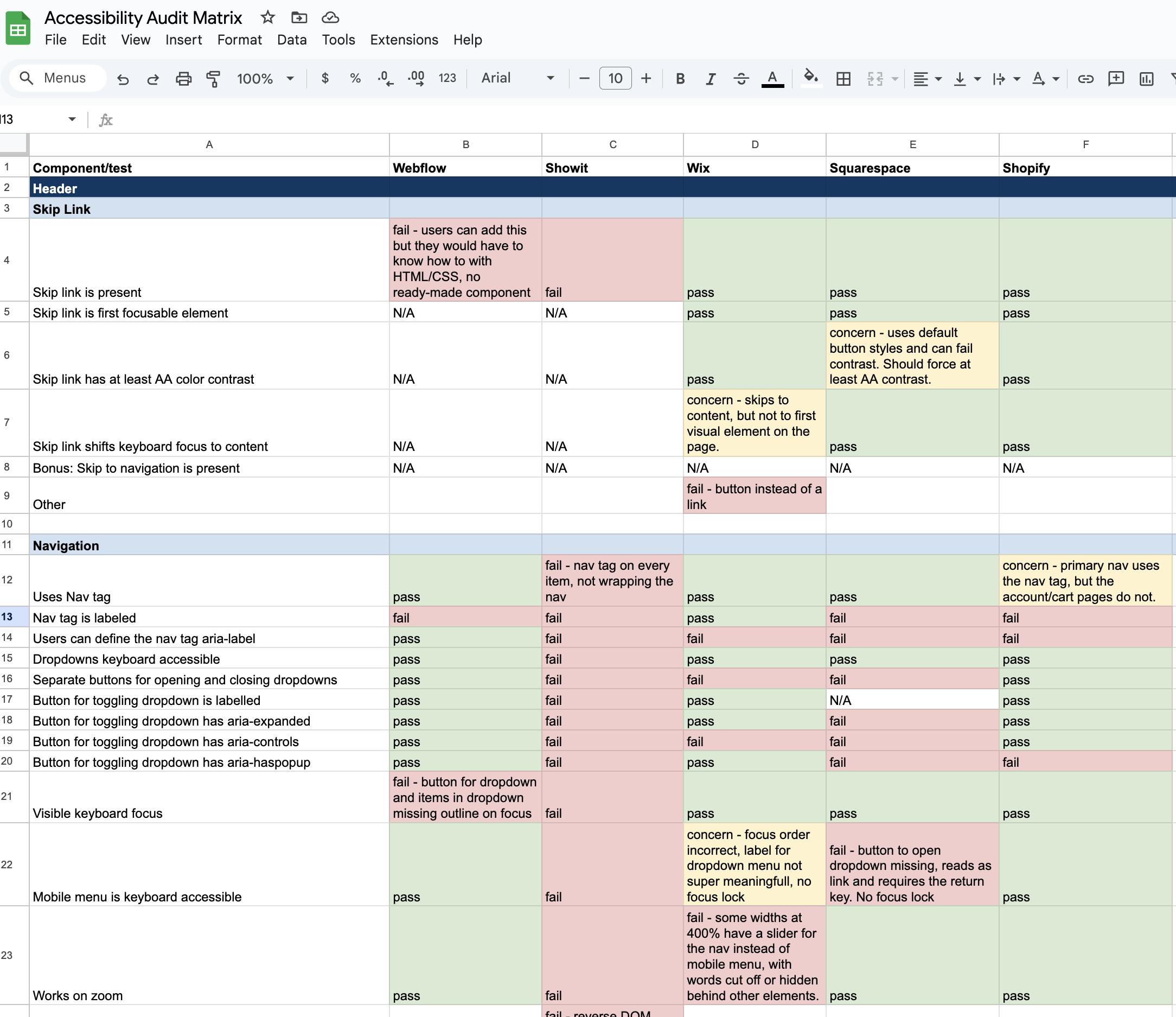1176x1017 pixels.
Task: Apply currency format with dollar icon
Action: coord(325,78)
